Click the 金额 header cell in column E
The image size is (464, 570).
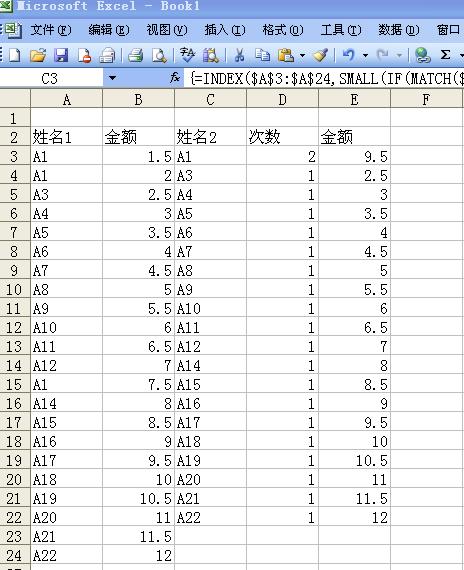[355, 137]
